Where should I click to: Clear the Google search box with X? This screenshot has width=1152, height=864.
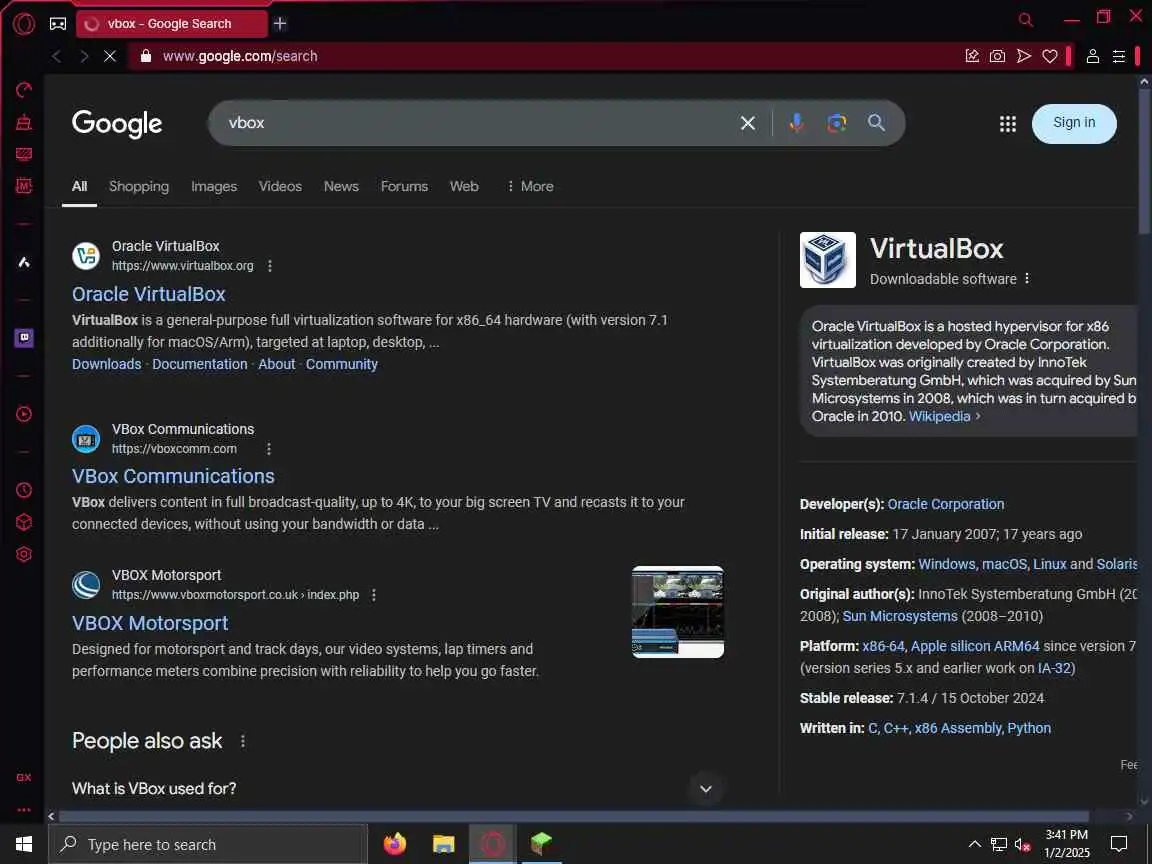coord(748,123)
